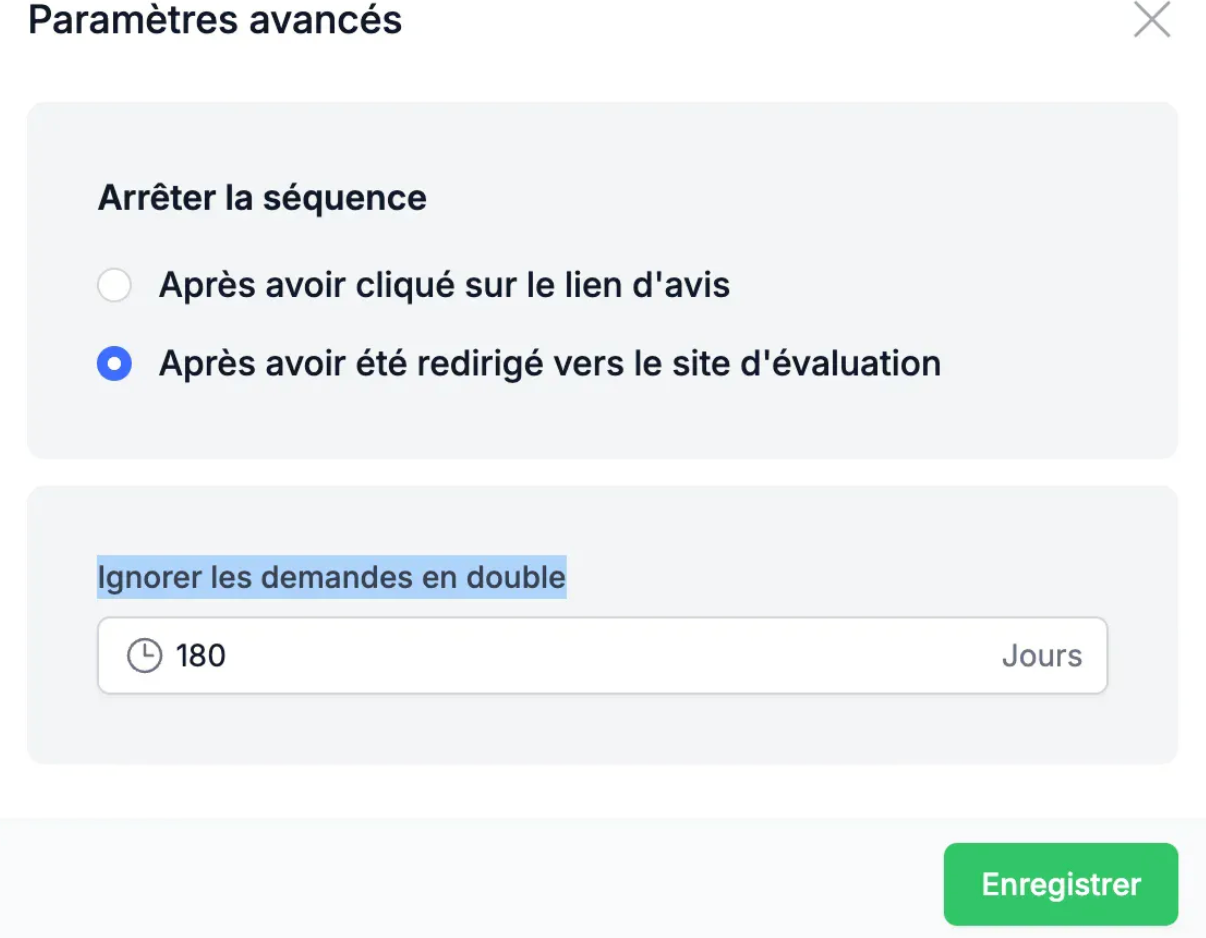Viewport: 1206px width, 938px height.
Task: Click the label text "Après avoir cliqué sur le lien d'avis"
Action: 444,285
